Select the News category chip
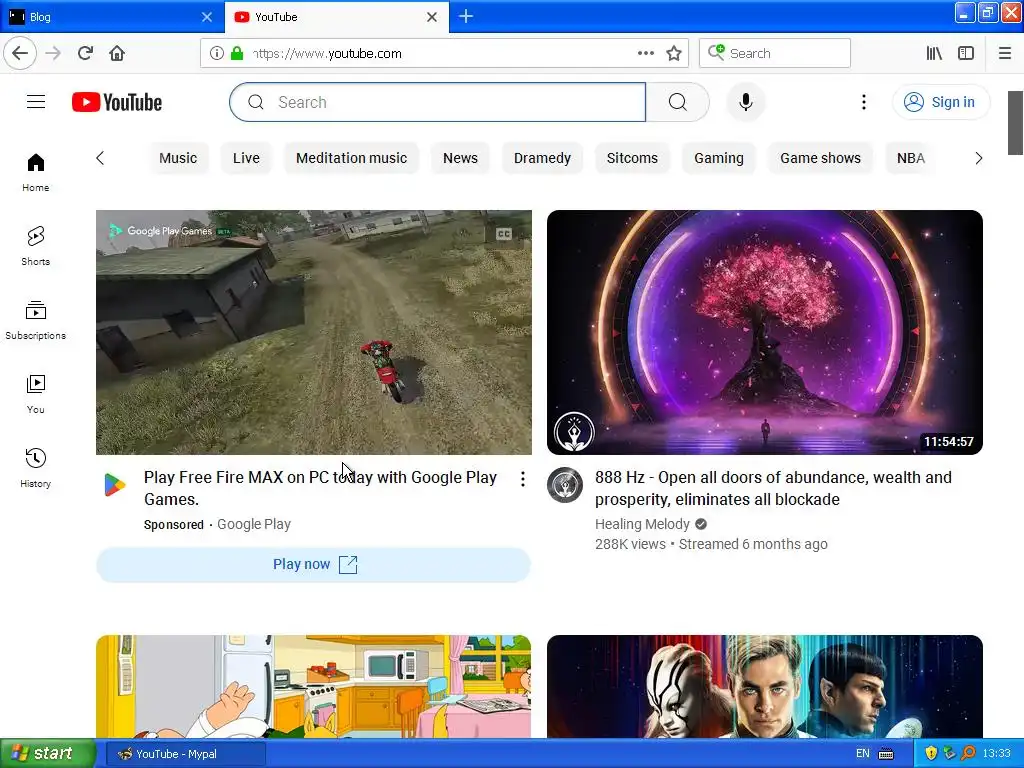Screen dimensions: 1024x768 click(460, 158)
